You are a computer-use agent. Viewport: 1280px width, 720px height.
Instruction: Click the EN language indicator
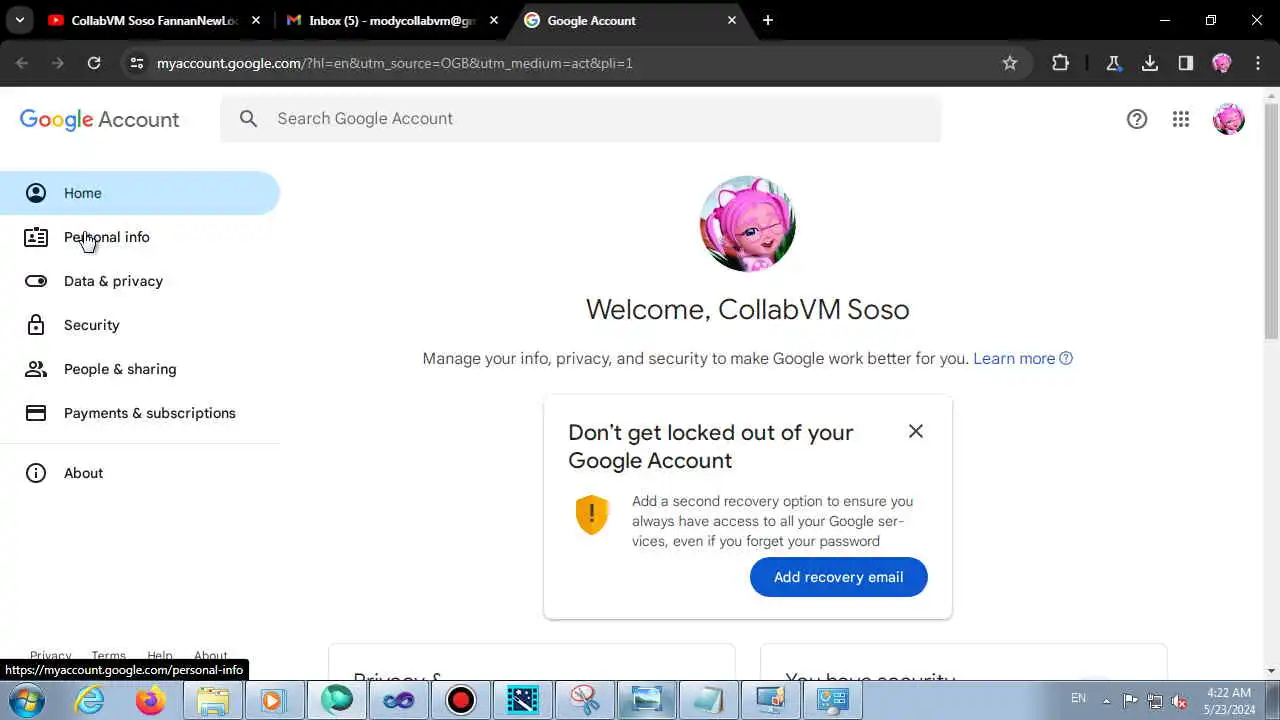[1078, 698]
